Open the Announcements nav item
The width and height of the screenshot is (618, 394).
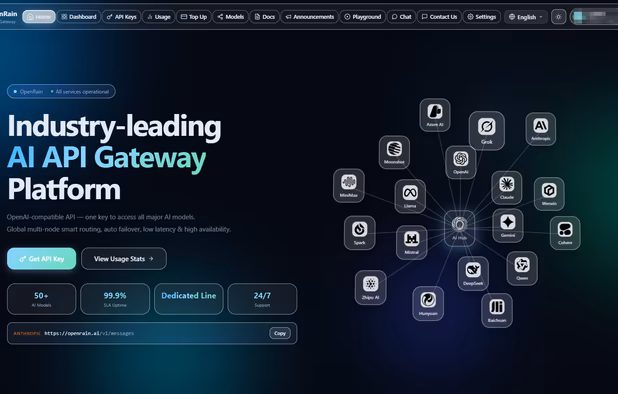[310, 17]
